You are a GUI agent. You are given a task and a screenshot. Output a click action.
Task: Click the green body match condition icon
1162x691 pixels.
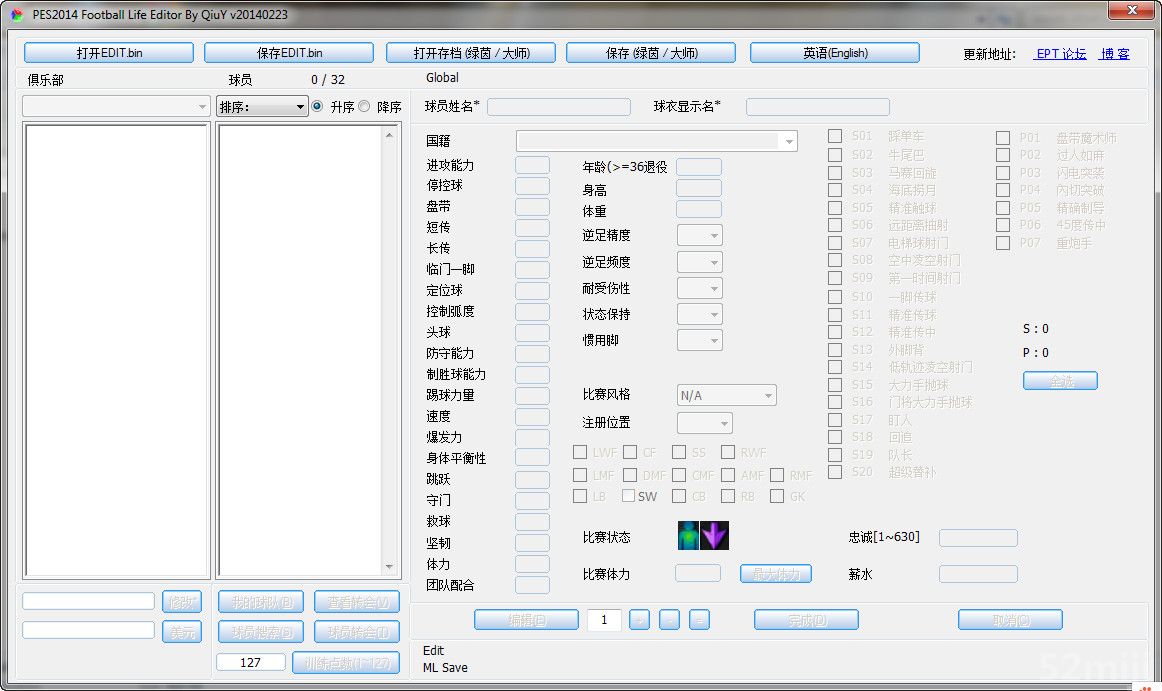pos(690,536)
